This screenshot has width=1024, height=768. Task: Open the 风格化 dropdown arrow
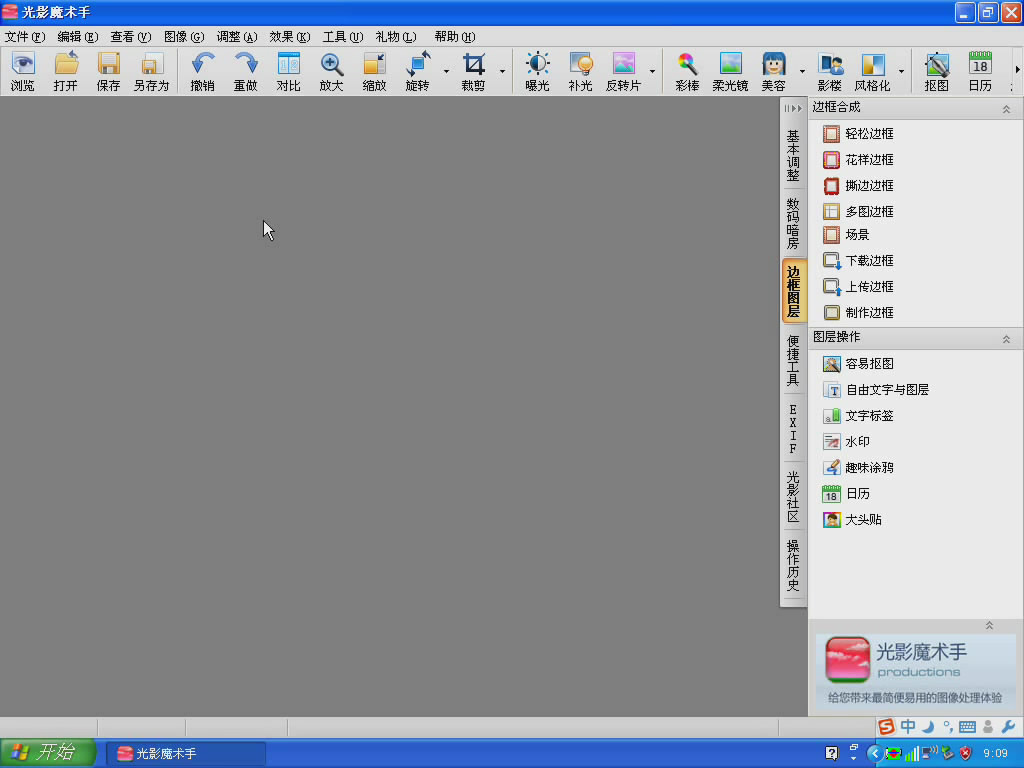click(x=901, y=71)
